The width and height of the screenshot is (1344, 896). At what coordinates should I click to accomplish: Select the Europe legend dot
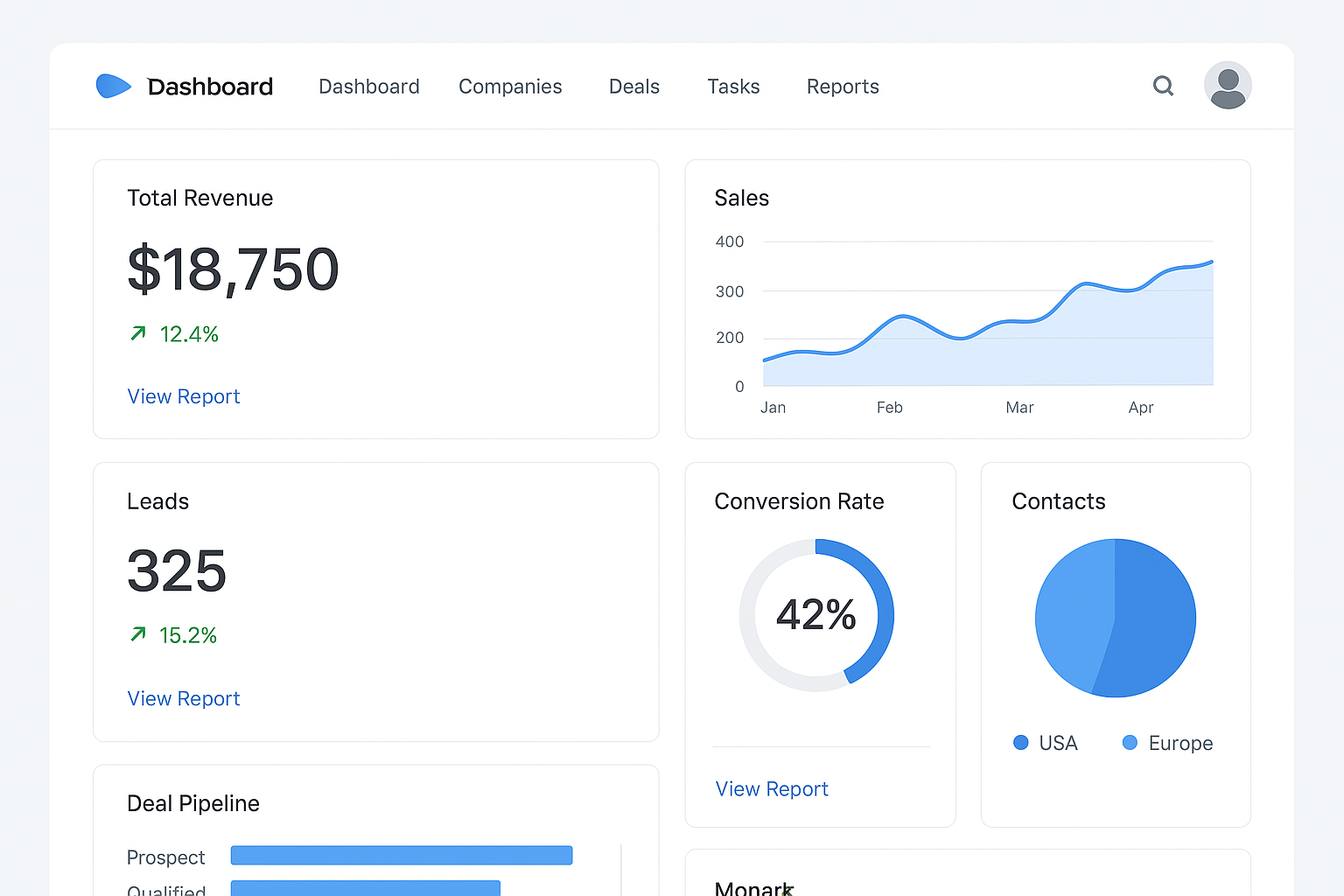pos(1130,742)
